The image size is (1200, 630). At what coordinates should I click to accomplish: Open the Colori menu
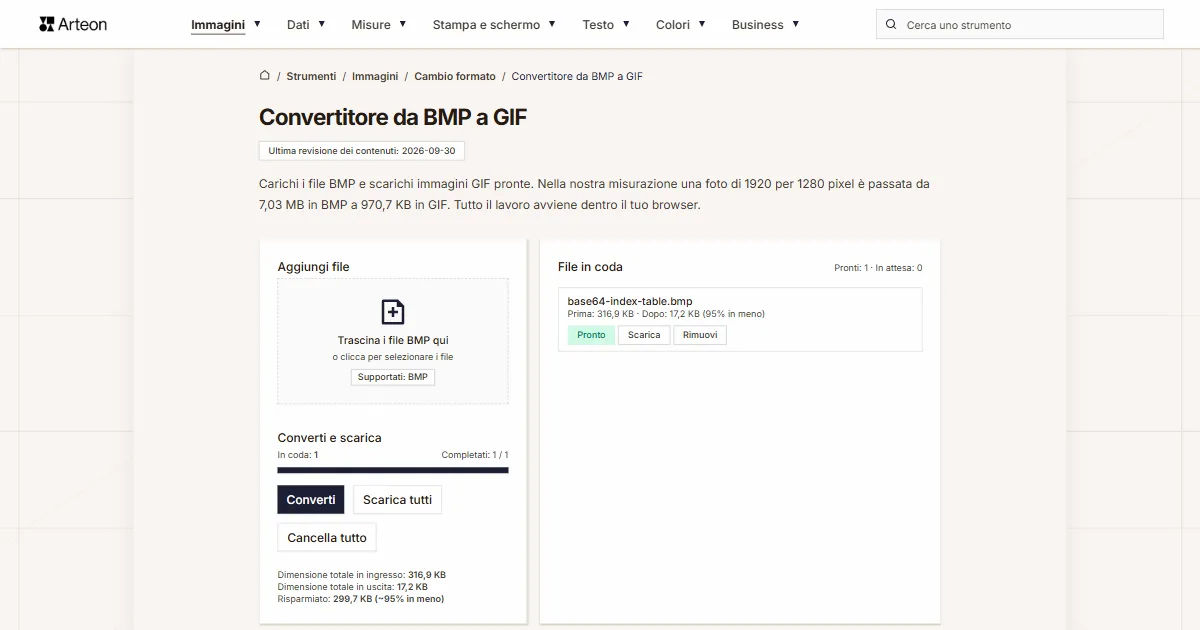pos(673,24)
